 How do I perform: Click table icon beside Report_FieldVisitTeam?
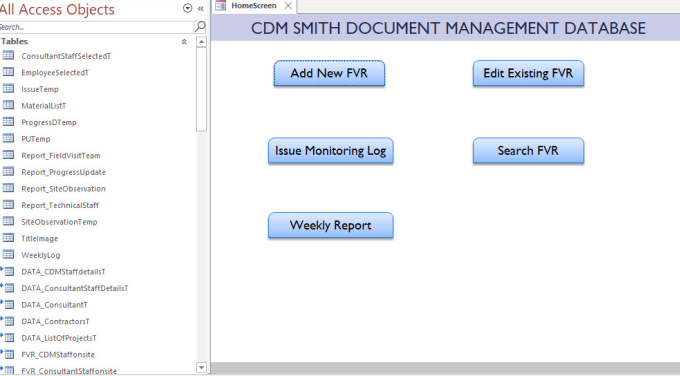pyautogui.click(x=8, y=155)
